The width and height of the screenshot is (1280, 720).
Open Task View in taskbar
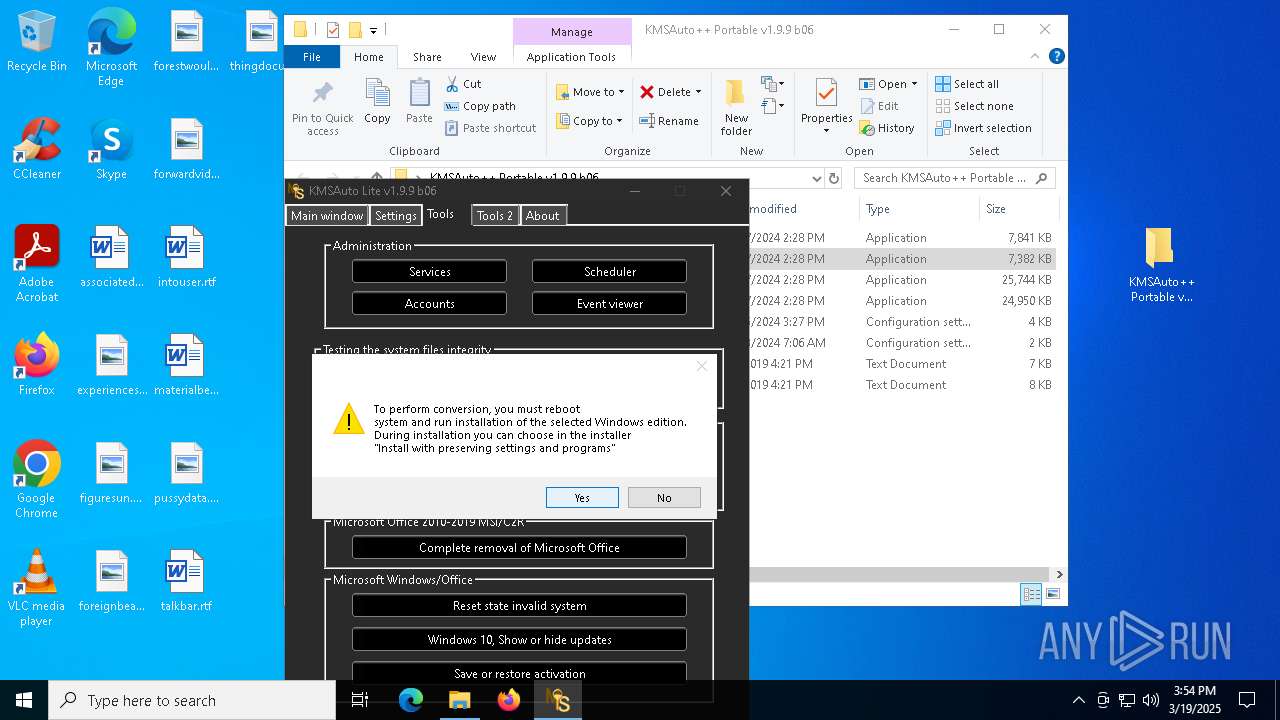(x=361, y=700)
